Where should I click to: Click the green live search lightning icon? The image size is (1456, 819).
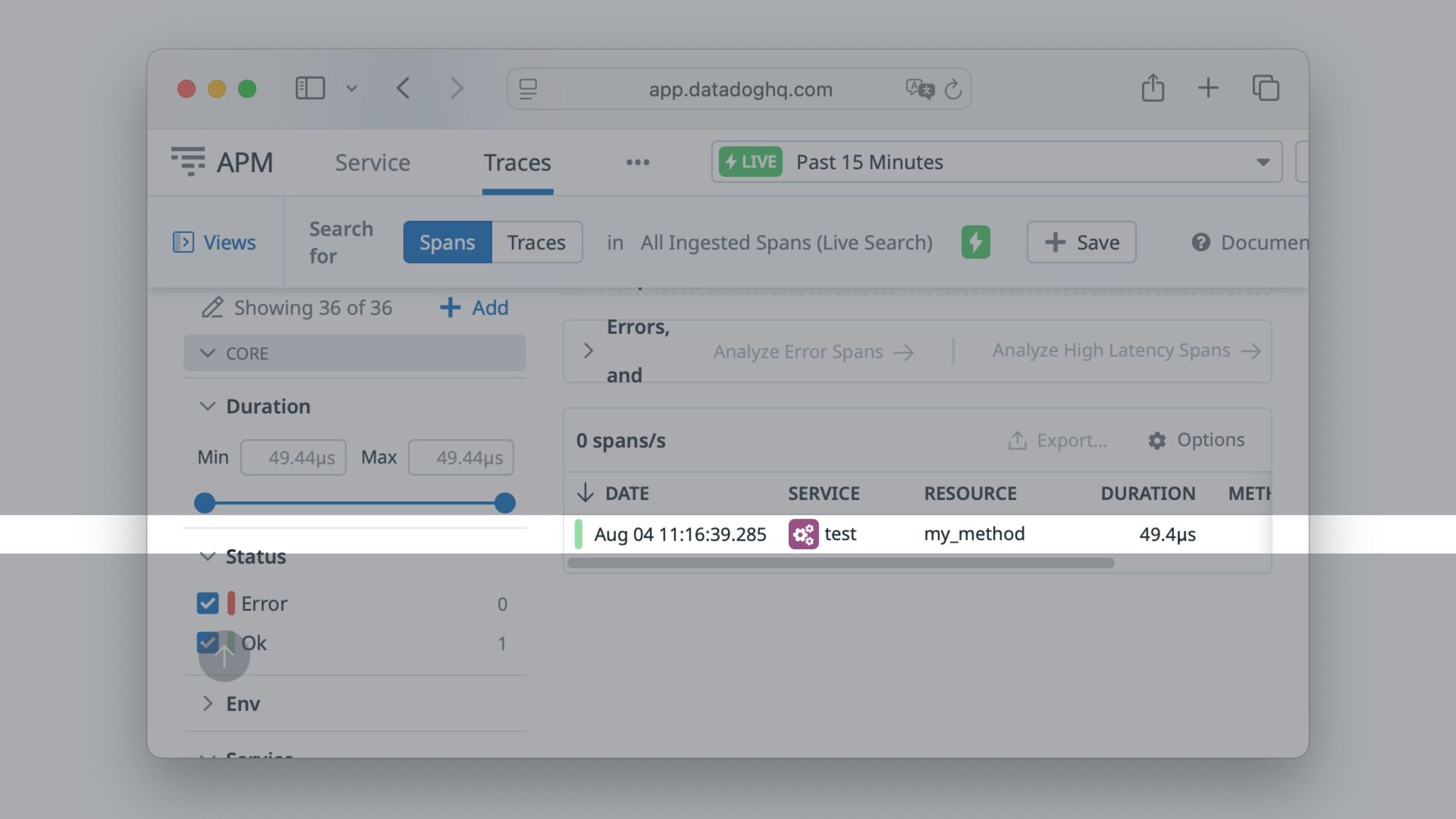(x=975, y=242)
